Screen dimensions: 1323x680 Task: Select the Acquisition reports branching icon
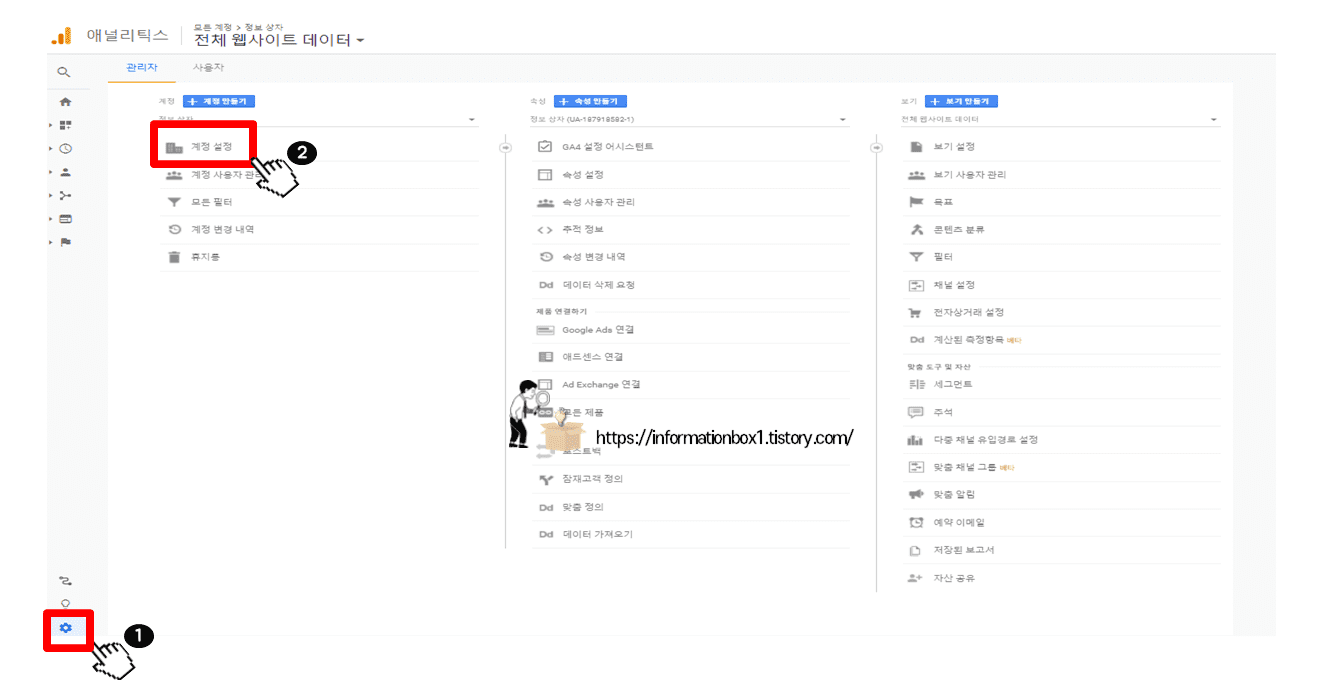(66, 195)
